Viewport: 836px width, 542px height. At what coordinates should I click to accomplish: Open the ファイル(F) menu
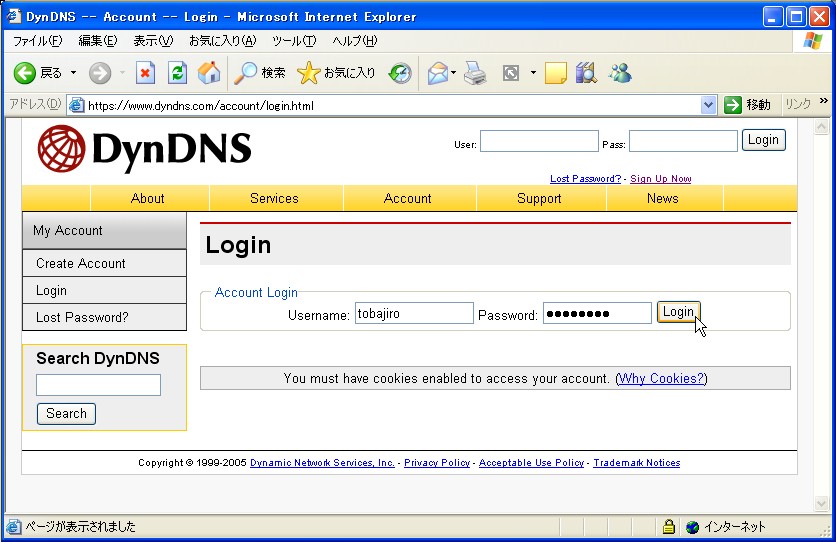pyautogui.click(x=37, y=41)
